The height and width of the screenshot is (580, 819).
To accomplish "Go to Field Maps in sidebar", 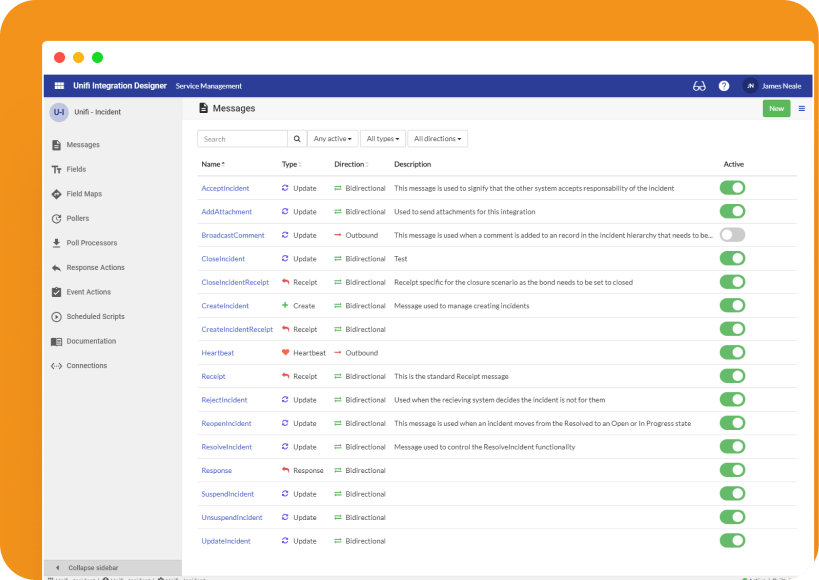I will [84, 194].
